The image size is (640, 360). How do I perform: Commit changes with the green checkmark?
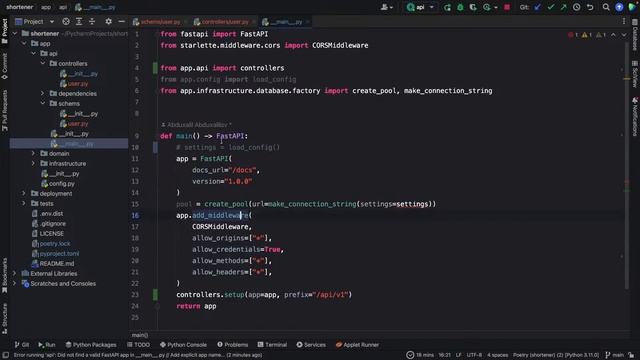[551, 7]
